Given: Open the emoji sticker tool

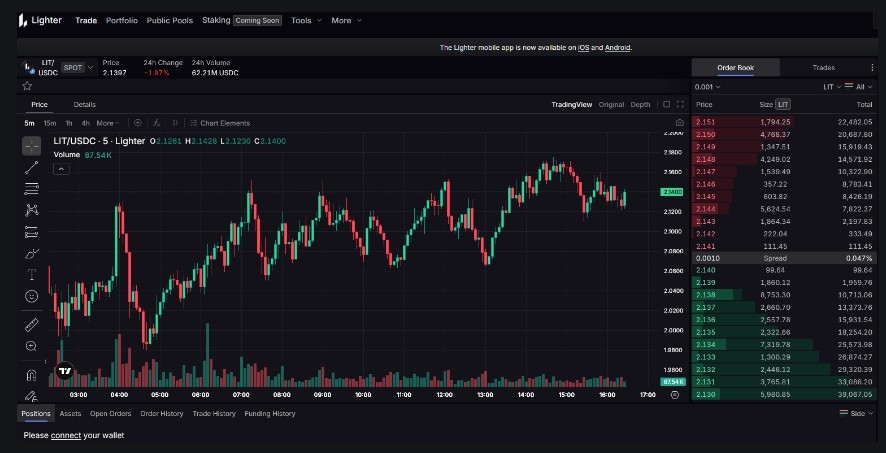Looking at the screenshot, I should point(32,296).
